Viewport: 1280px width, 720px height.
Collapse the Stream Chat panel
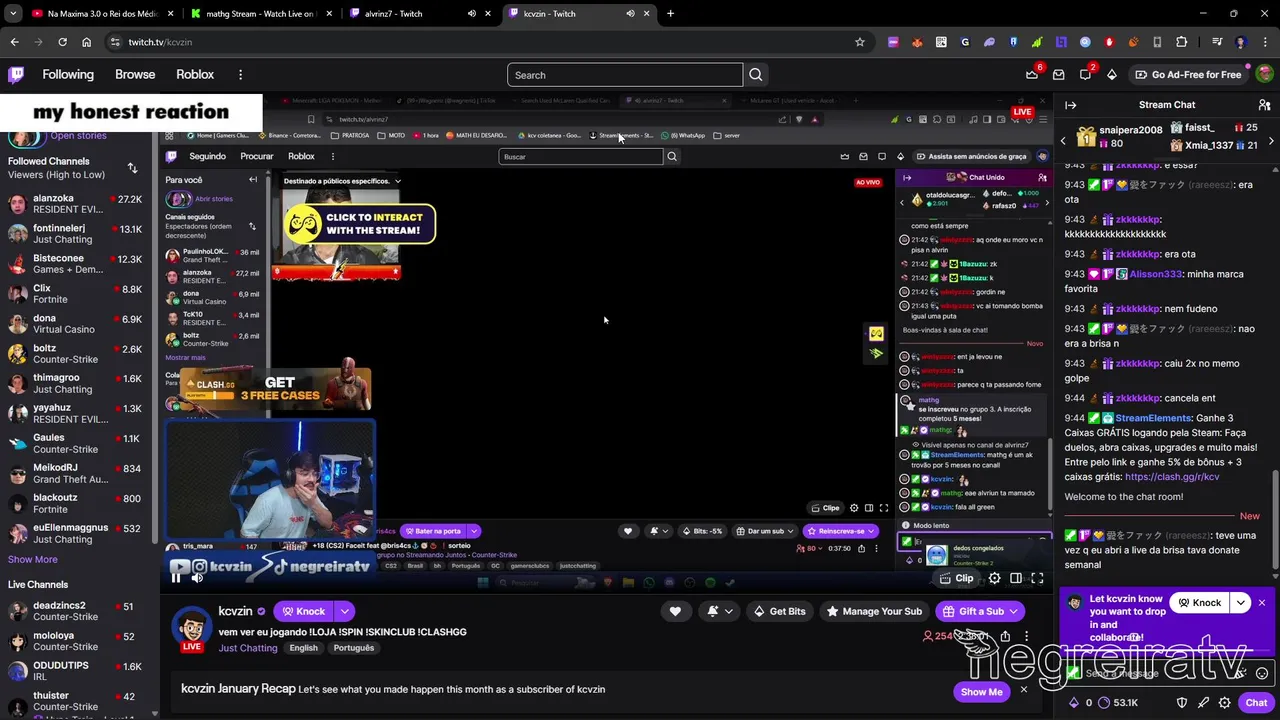tap(1070, 105)
